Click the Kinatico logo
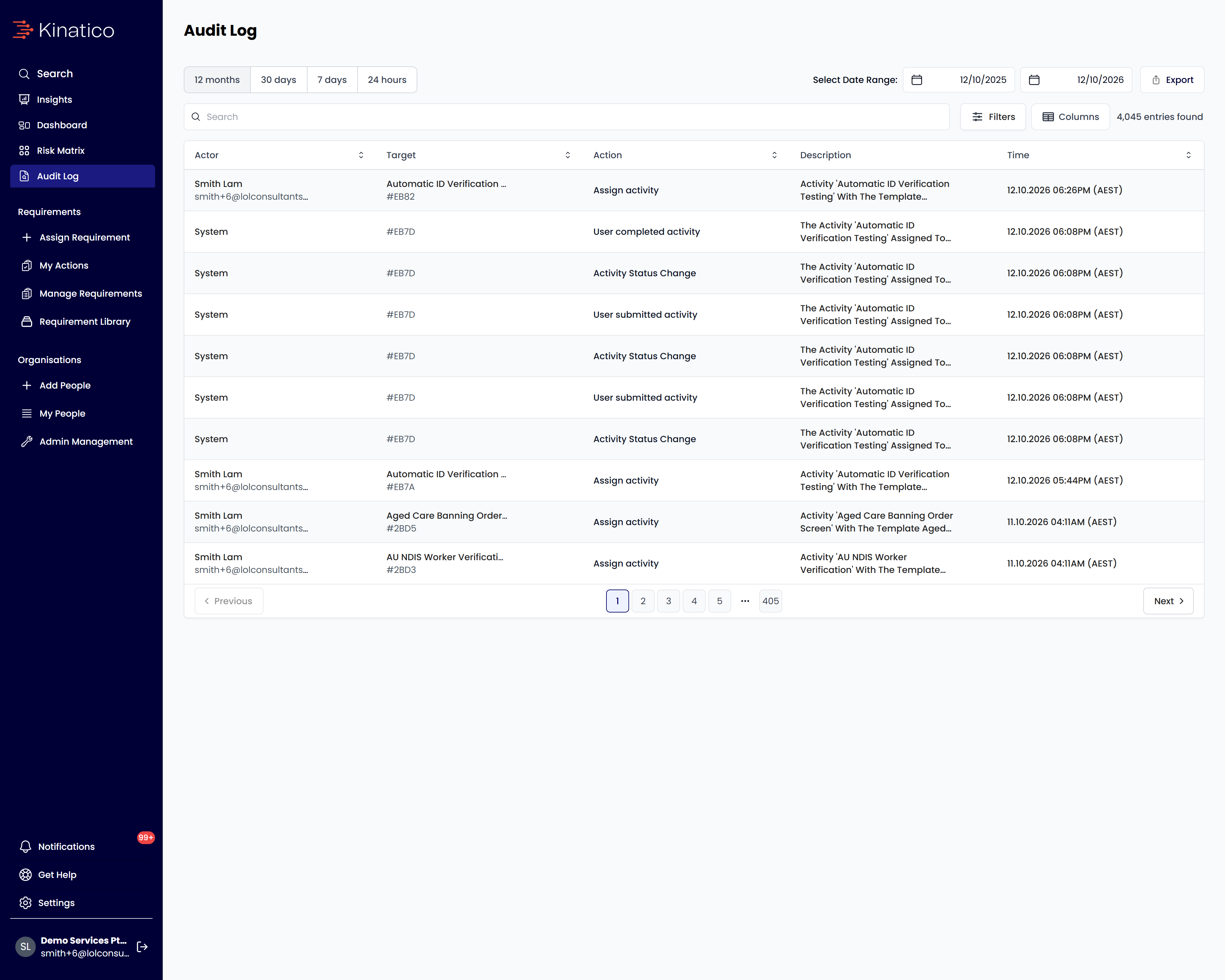The height and width of the screenshot is (980, 1225). (x=63, y=30)
